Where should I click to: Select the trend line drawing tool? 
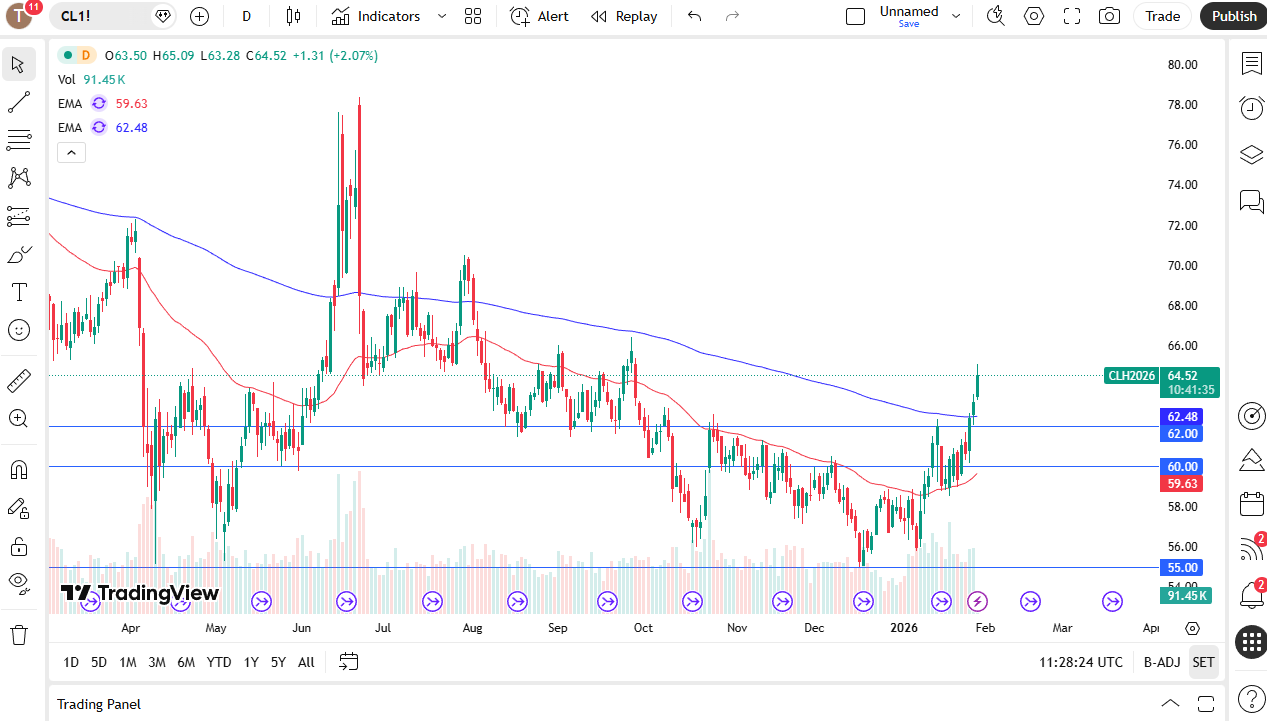[x=18, y=102]
